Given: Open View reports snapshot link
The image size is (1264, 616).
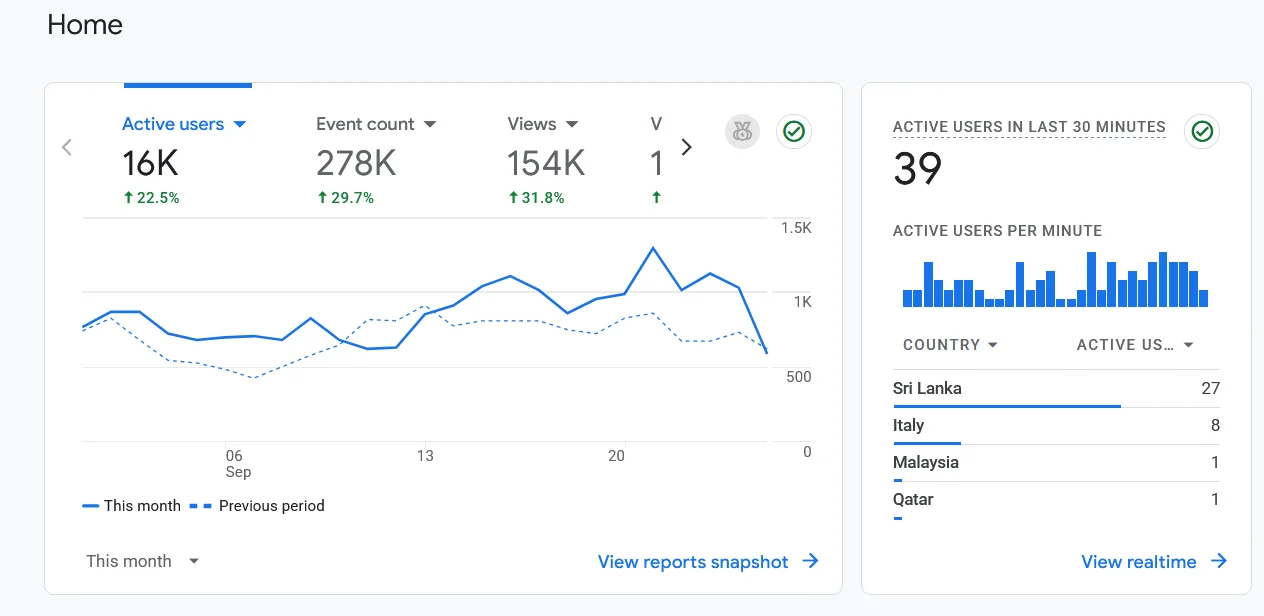Looking at the screenshot, I should pyautogui.click(x=693, y=562).
